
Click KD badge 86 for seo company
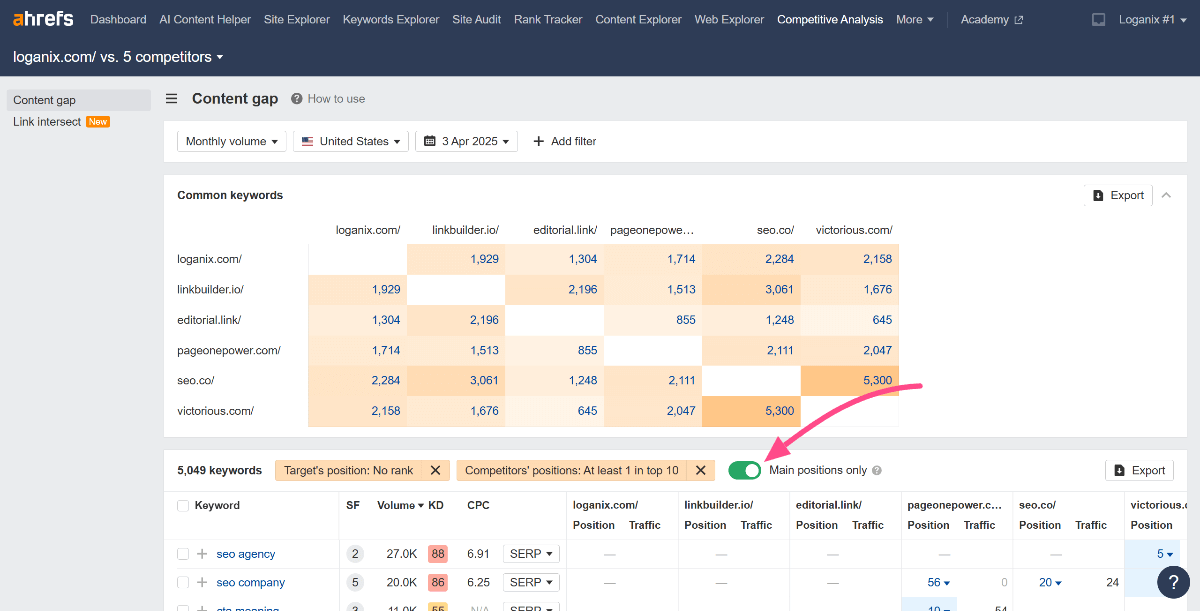(437, 582)
